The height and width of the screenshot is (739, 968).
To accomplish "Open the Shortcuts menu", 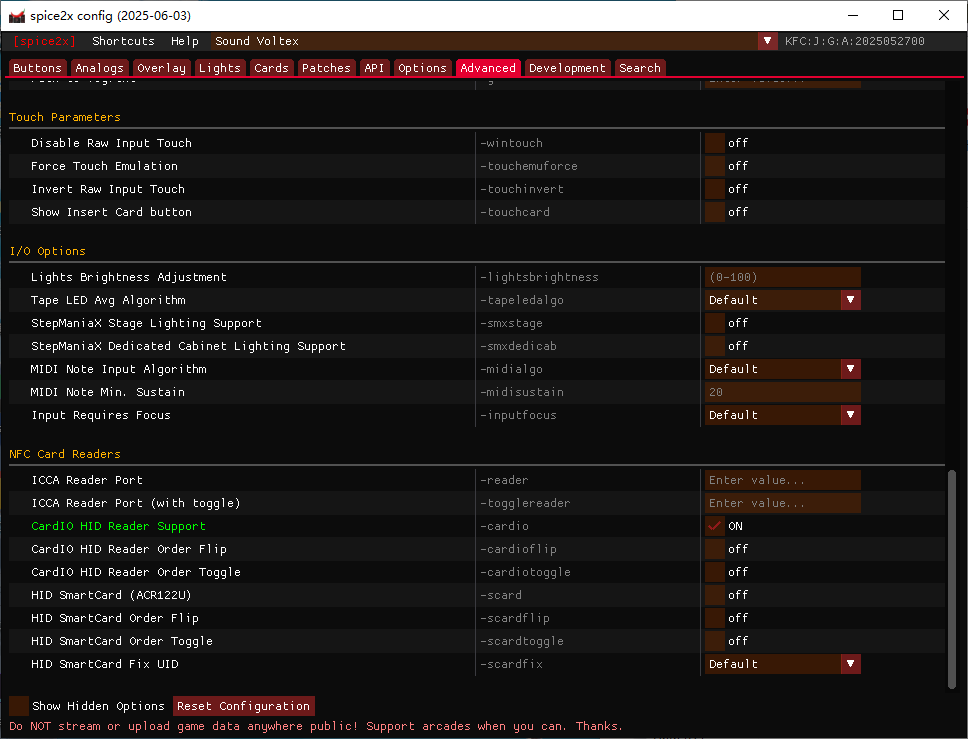I will tap(123, 41).
